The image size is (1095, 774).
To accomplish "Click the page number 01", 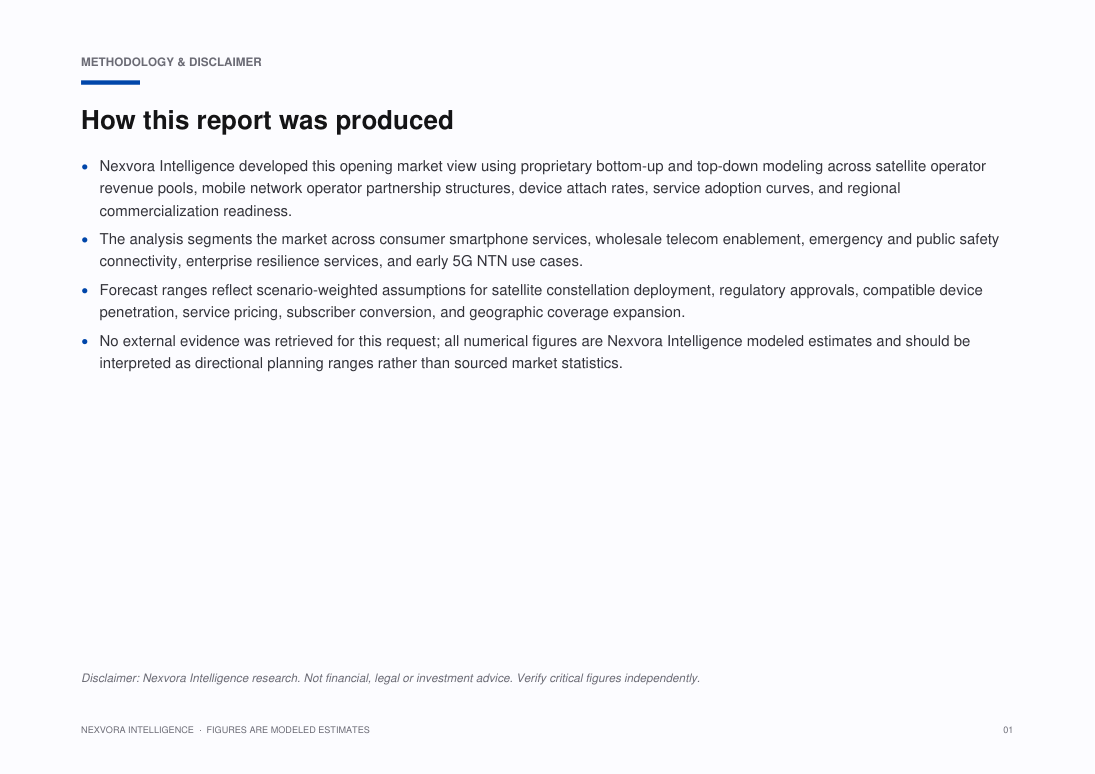I will coord(1008,730).
